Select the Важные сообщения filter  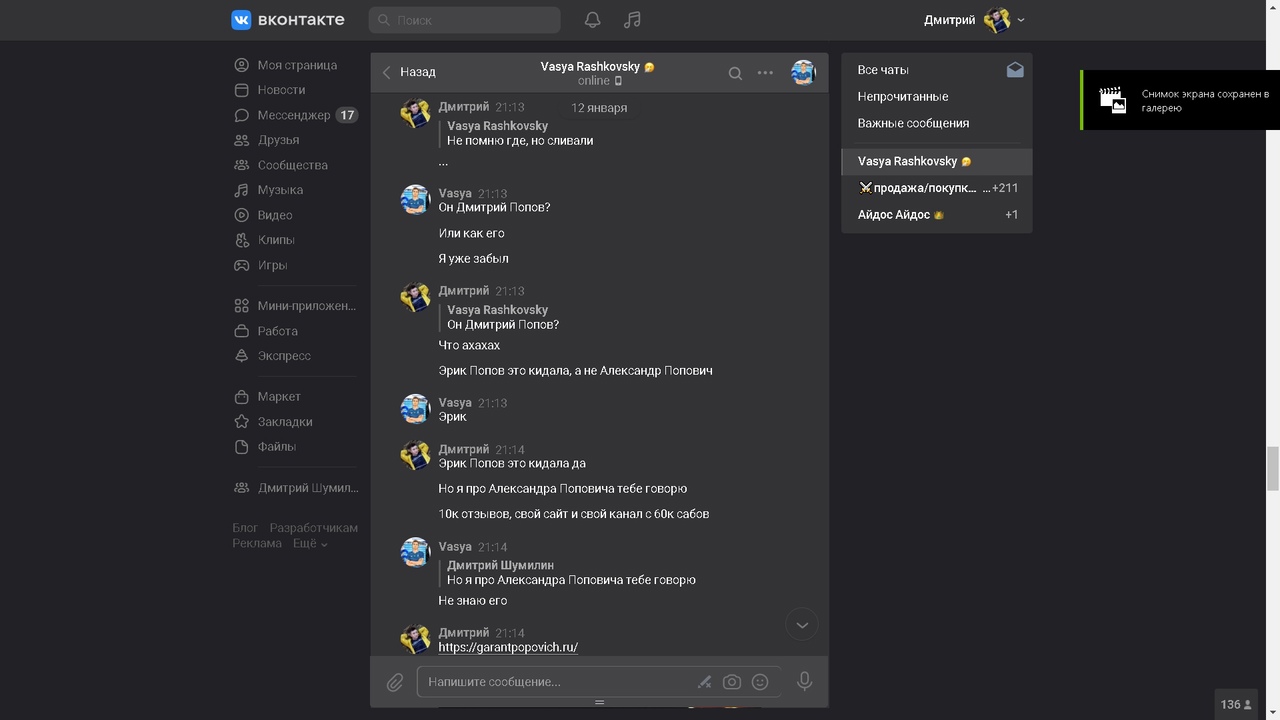point(912,123)
